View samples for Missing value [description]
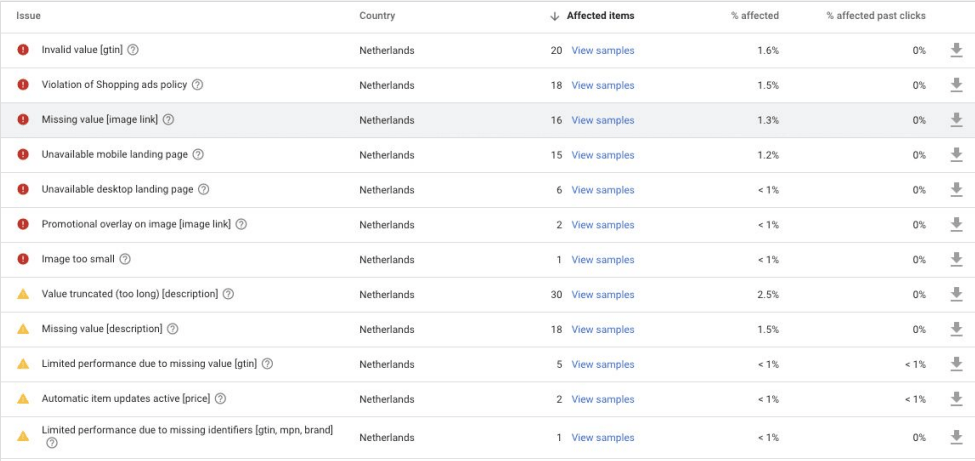 603,329
